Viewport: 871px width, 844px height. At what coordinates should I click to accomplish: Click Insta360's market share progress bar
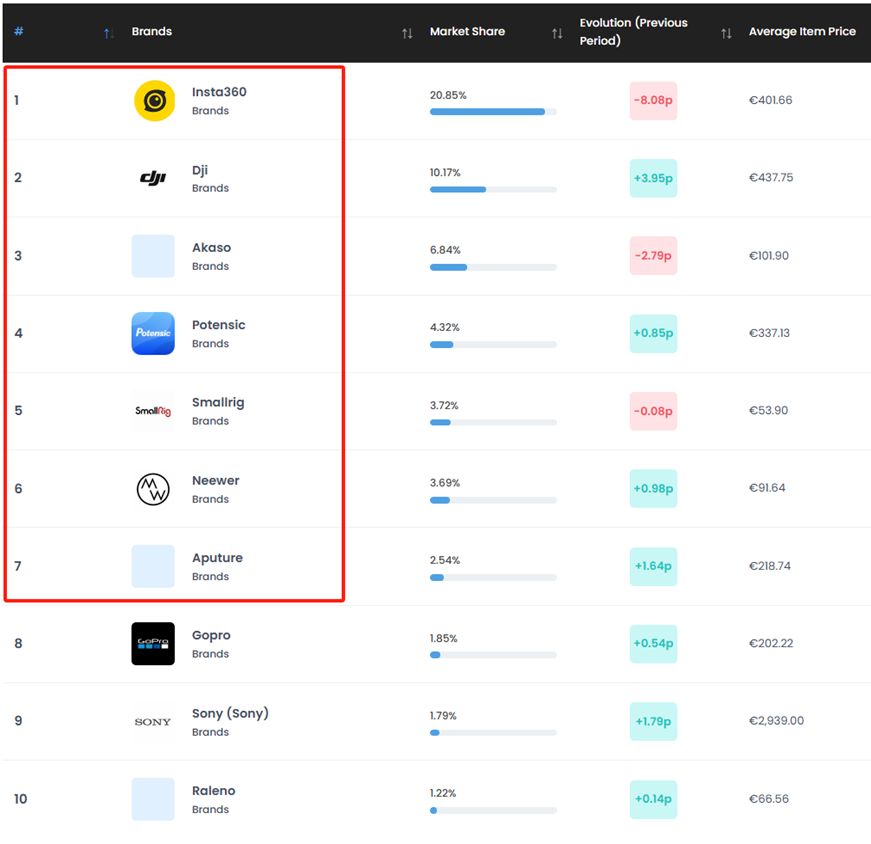(x=493, y=112)
